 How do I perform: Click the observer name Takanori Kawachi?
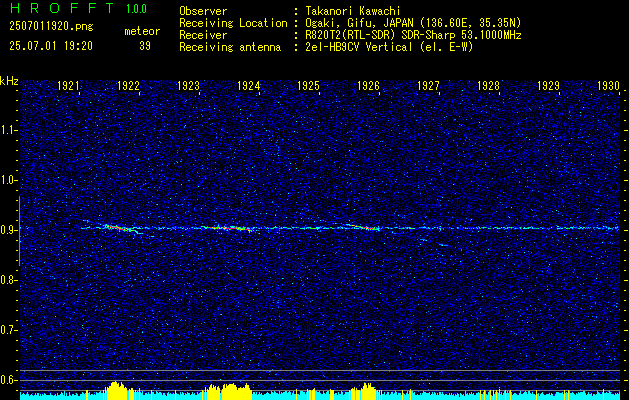click(x=353, y=11)
